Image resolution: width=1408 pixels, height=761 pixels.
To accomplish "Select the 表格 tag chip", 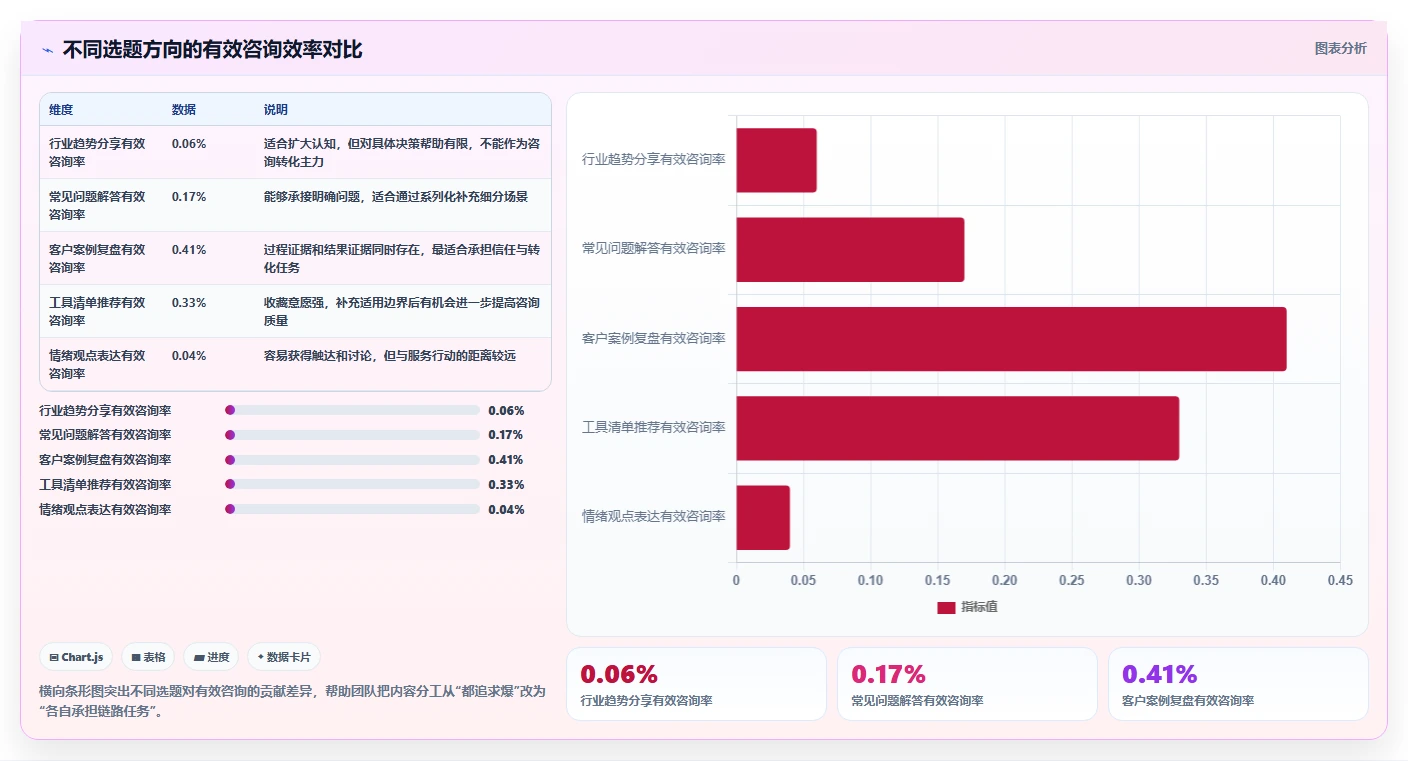I will (148, 657).
